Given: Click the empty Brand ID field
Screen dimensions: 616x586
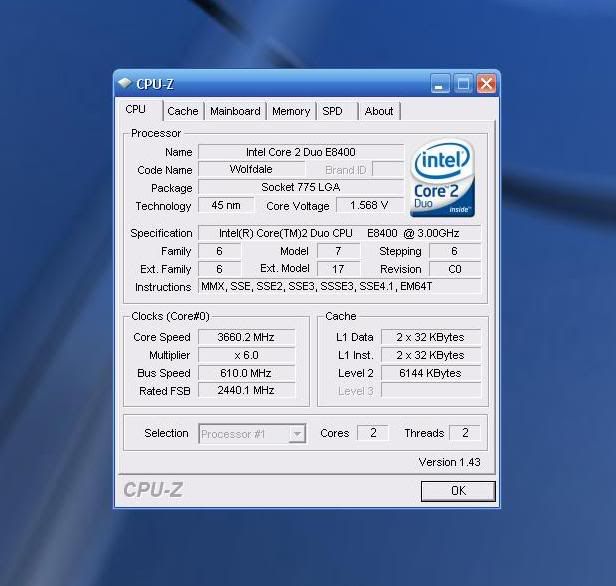Looking at the screenshot, I should click(388, 169).
